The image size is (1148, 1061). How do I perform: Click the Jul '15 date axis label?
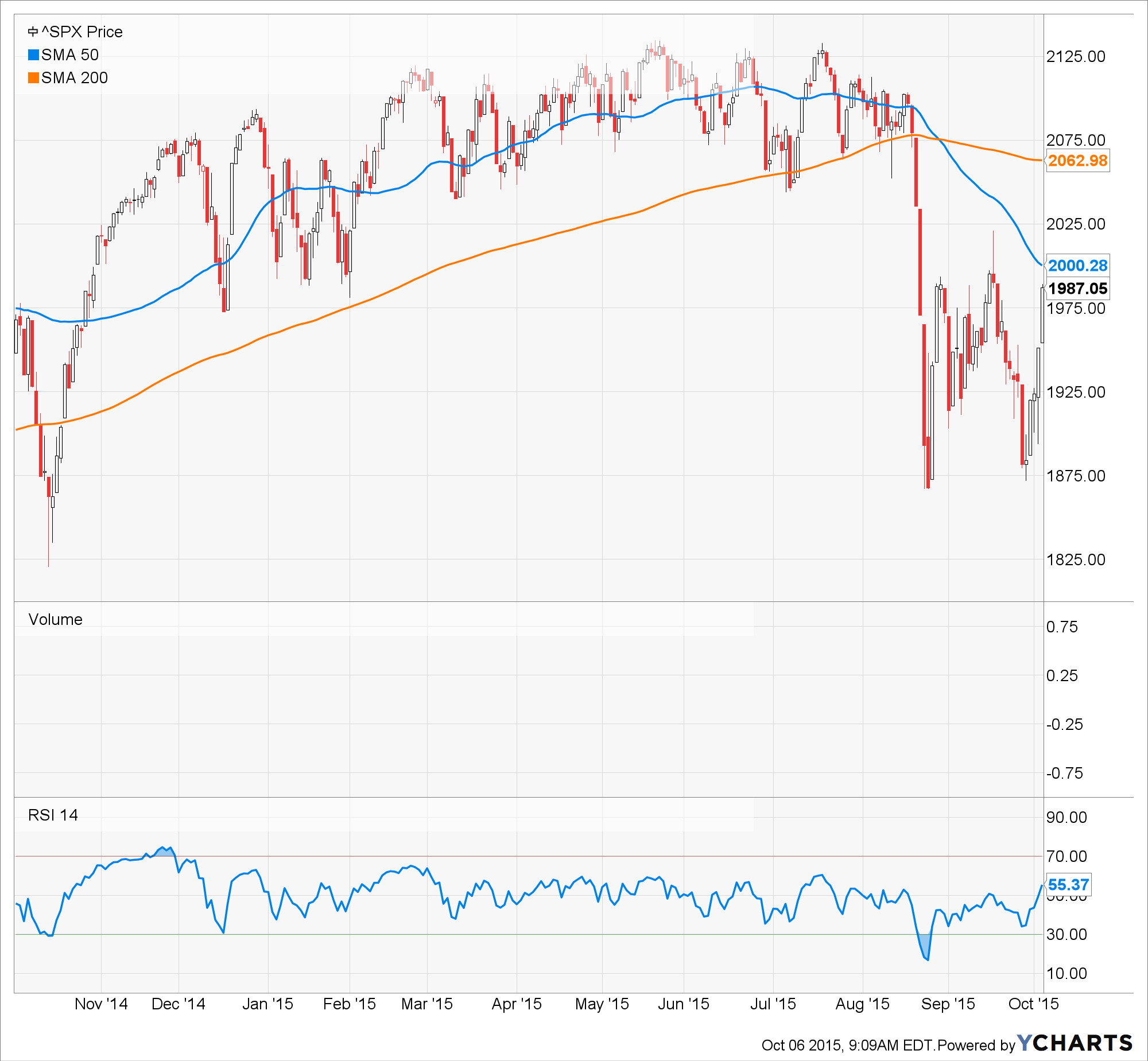click(773, 1004)
